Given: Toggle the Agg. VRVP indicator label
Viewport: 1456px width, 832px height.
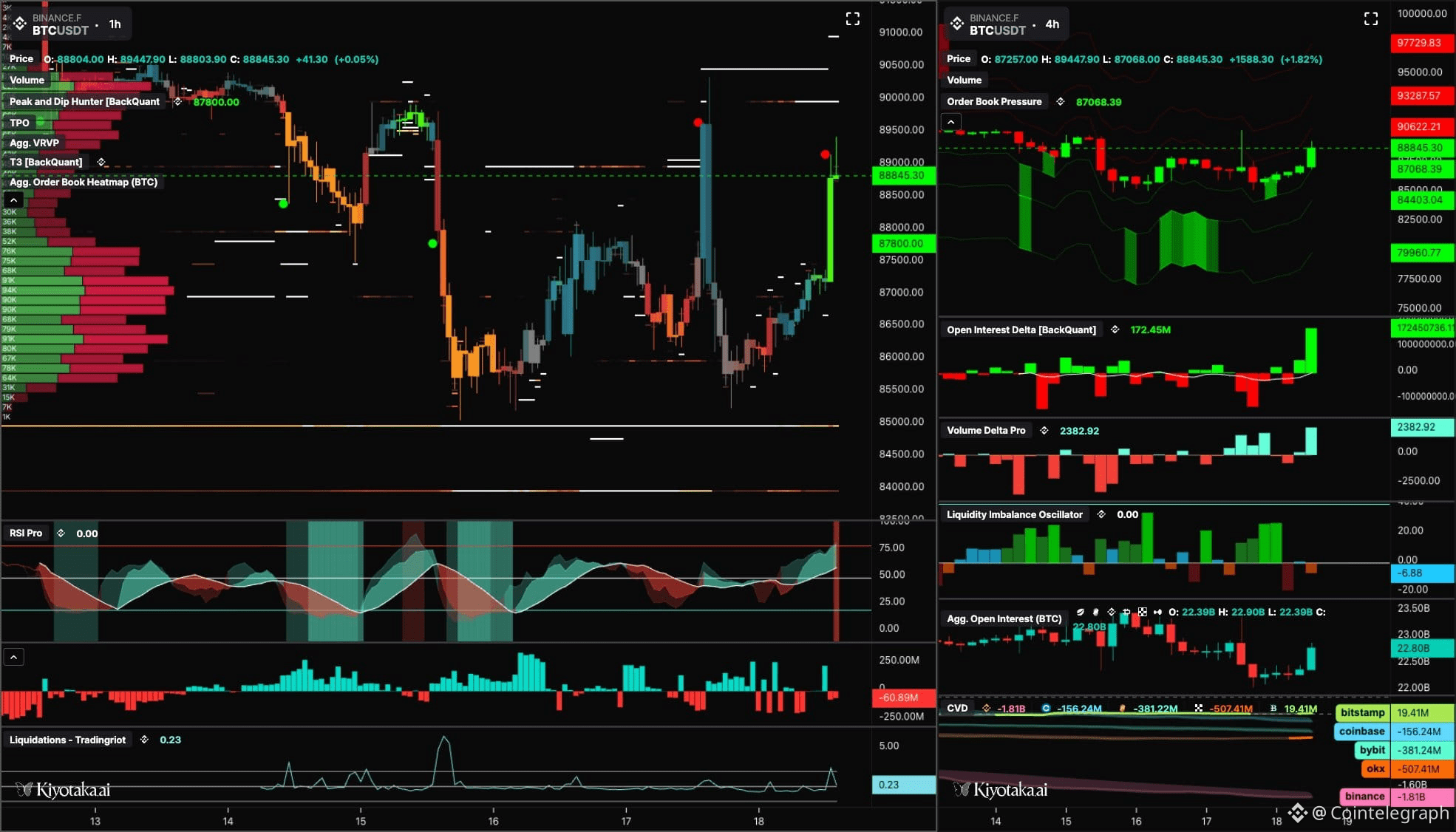Looking at the screenshot, I should click(34, 143).
